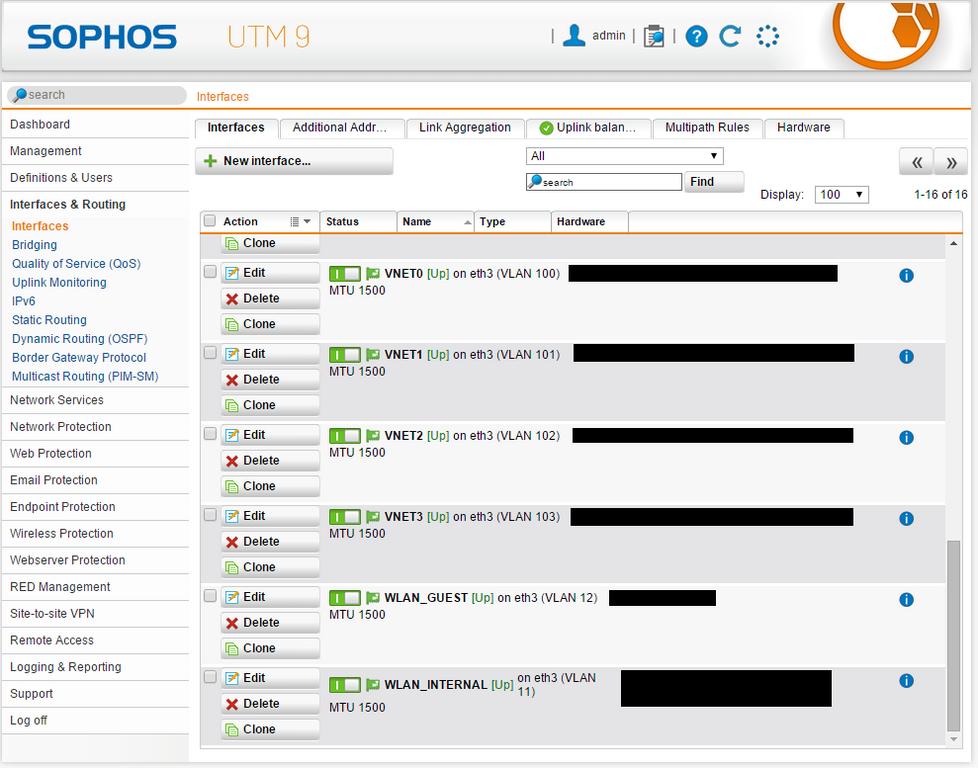978x768 pixels.
Task: Expand the Display count dropdown
Action: (x=841, y=194)
